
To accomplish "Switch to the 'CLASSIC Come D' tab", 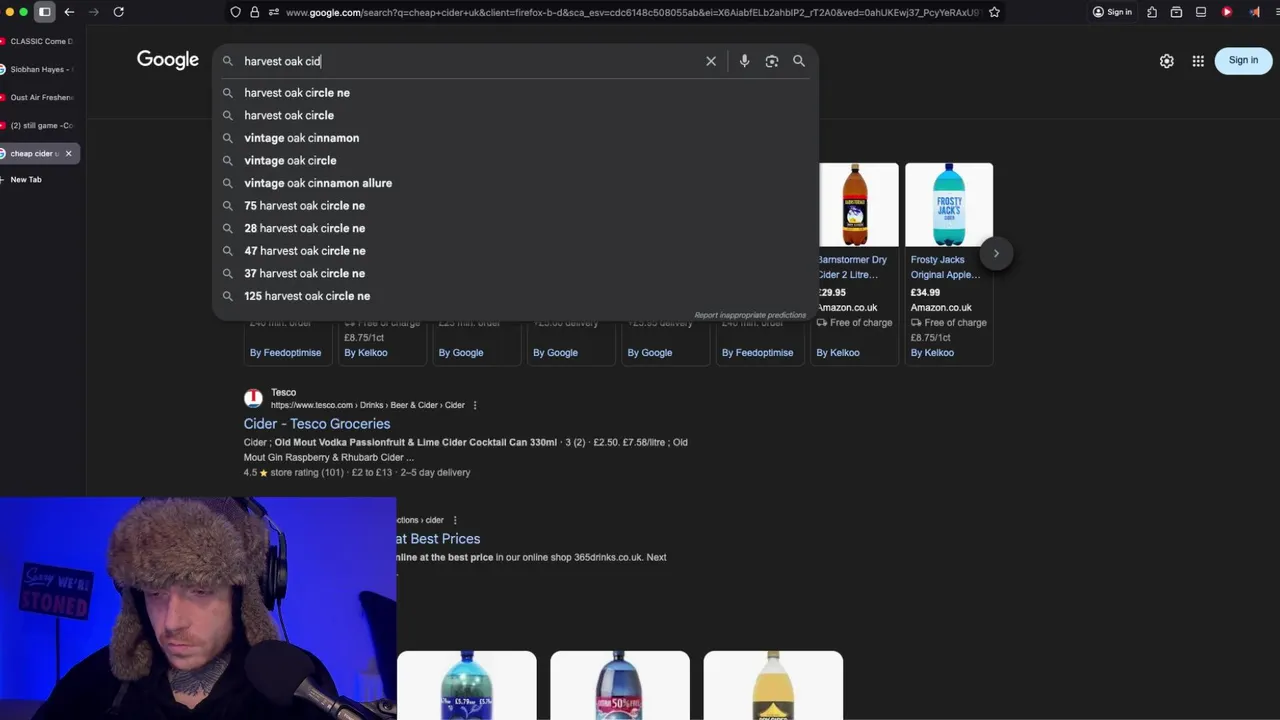I will click(x=40, y=41).
